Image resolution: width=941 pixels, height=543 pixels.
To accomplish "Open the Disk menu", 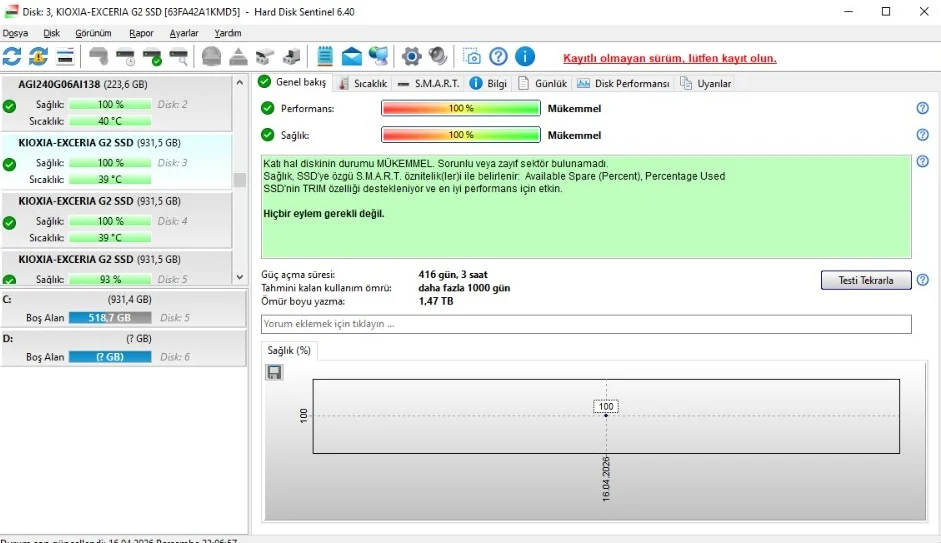I will [x=52, y=33].
